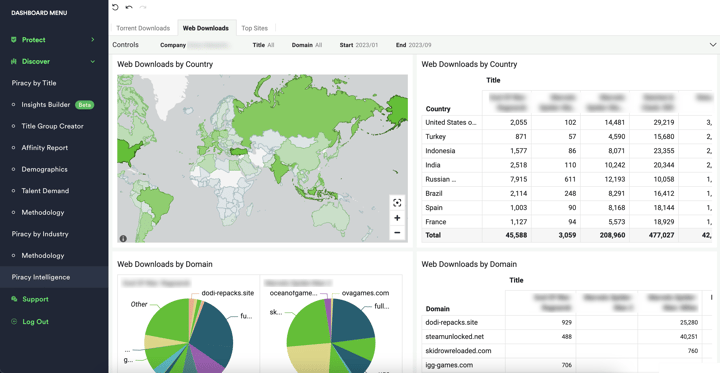720x373 pixels.
Task: Click the Log Out icon in sidebar
Action: point(14,322)
